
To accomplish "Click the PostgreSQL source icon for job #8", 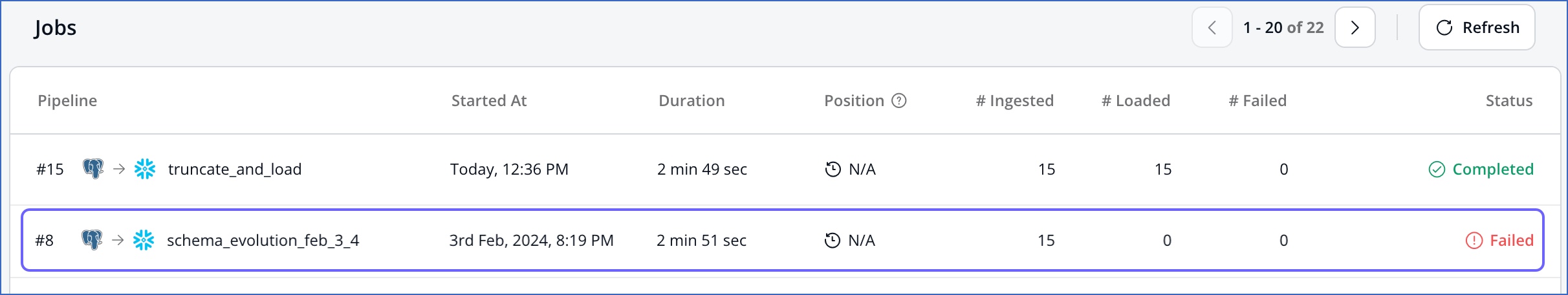I will (92, 240).
